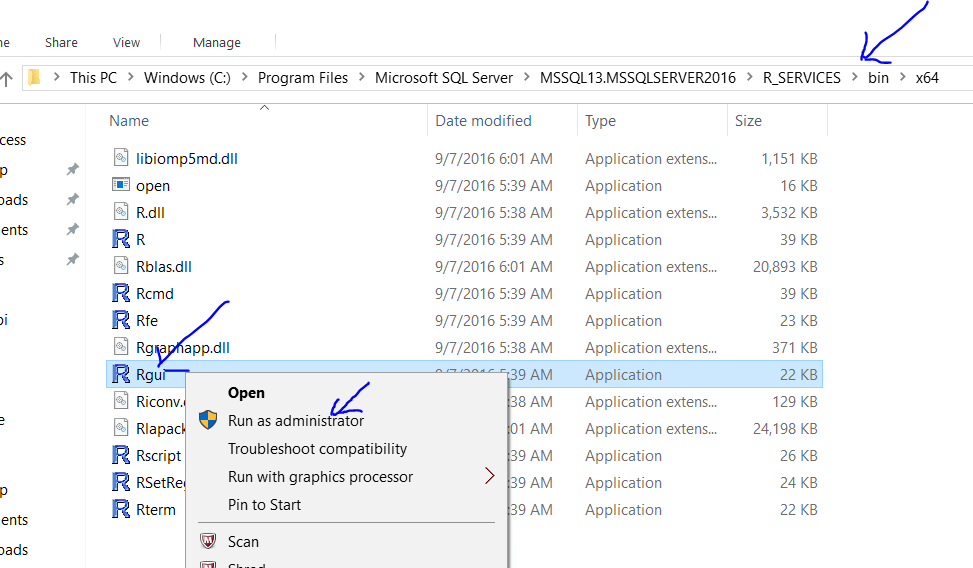Click the 9/7/2016 6:01 AM date of libiomp5md.dll
973x568 pixels.
point(493,158)
